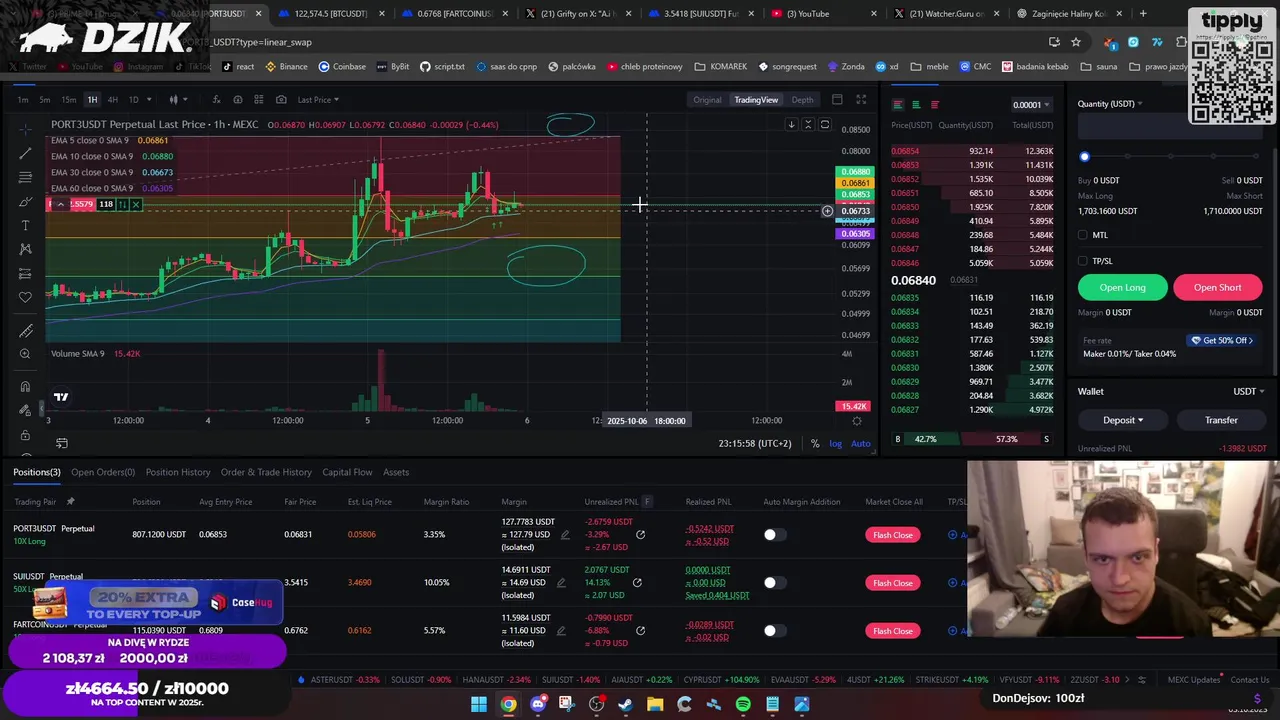The width and height of the screenshot is (1280, 720).
Task: Open the chart pattern drawing tool
Action: pos(26,249)
